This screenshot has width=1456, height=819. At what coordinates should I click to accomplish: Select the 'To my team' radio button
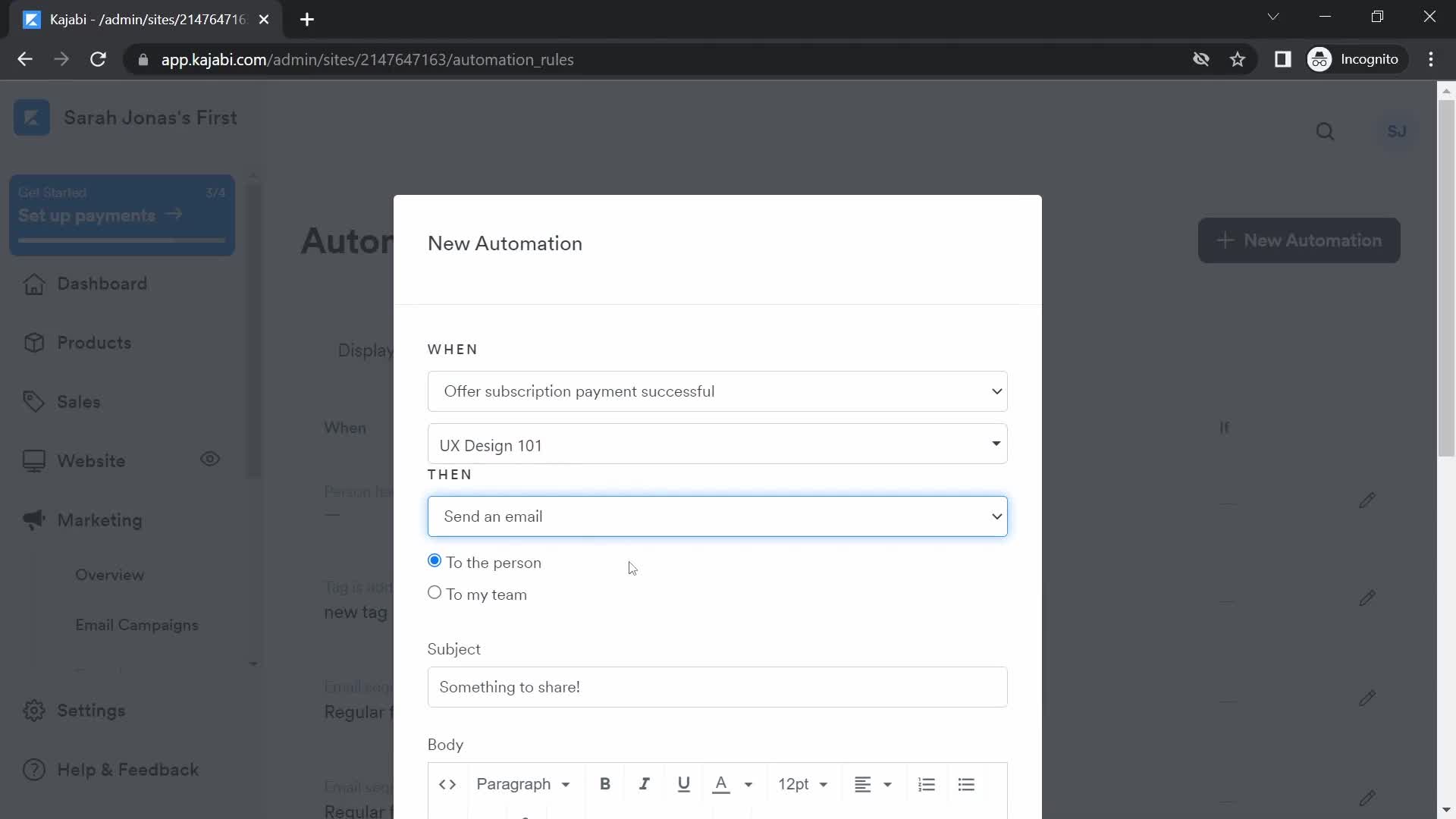point(434,593)
